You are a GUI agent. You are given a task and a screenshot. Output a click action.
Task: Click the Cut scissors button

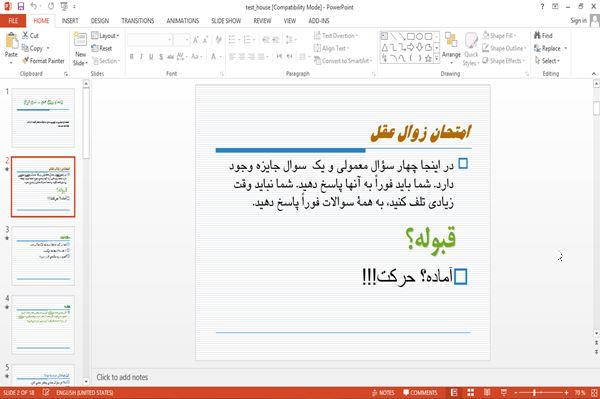click(x=30, y=36)
